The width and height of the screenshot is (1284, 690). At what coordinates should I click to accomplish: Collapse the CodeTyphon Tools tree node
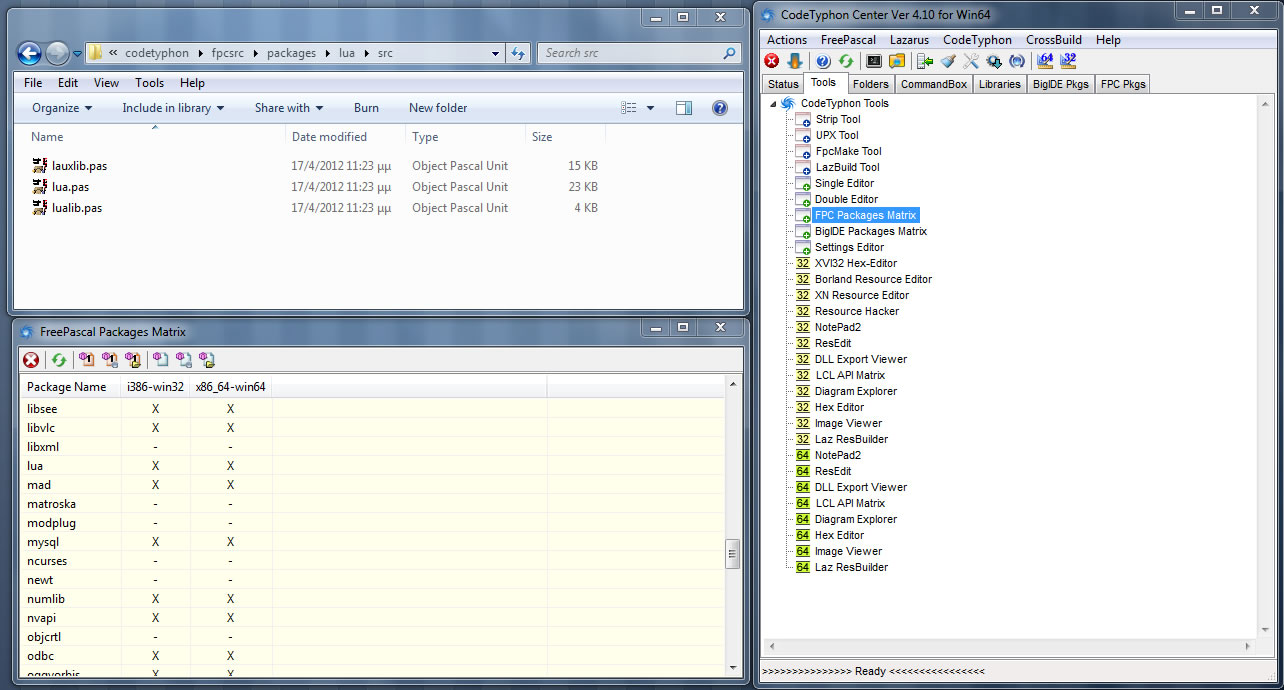pyautogui.click(x=772, y=103)
